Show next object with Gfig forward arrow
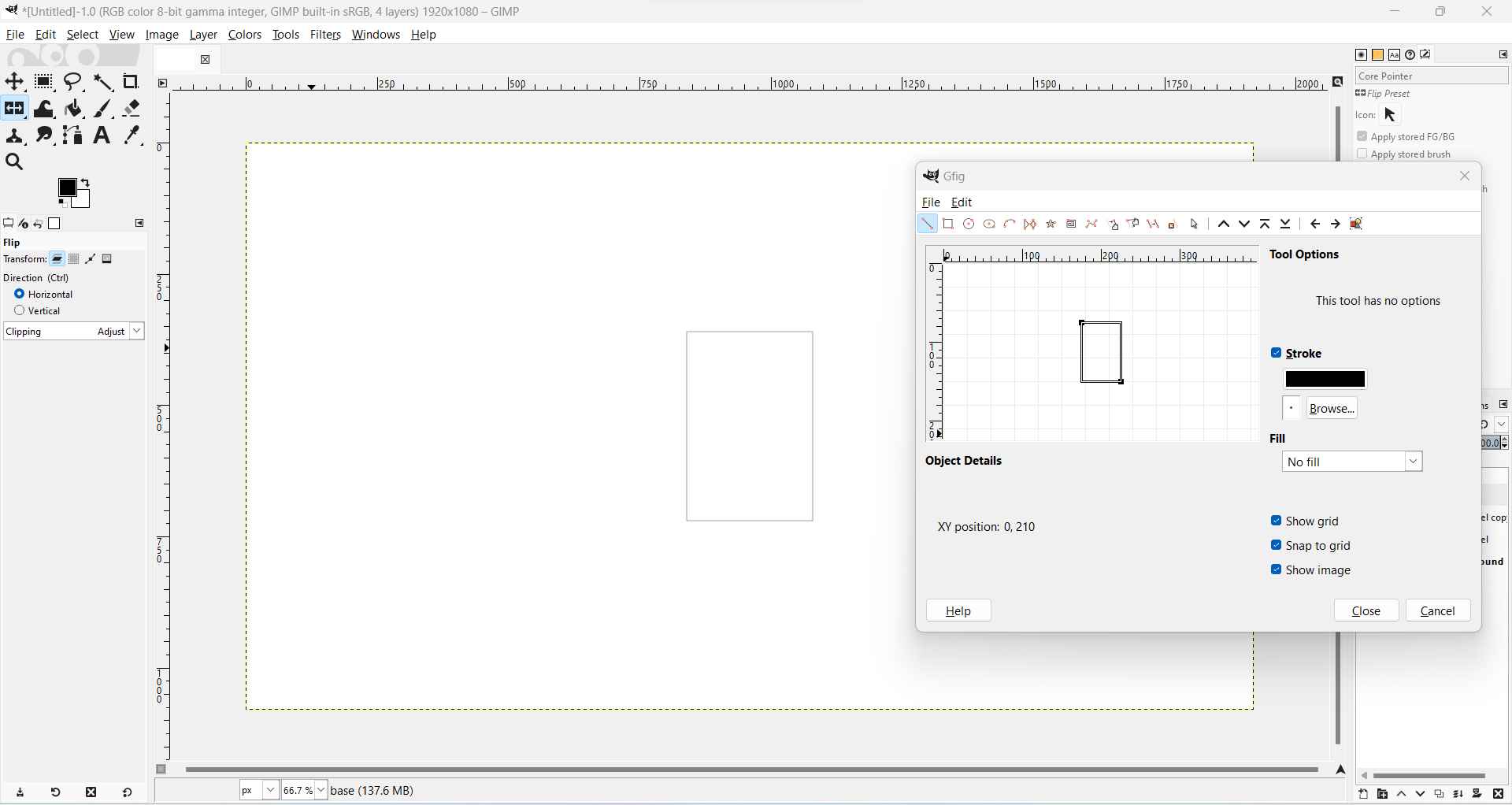1512x805 pixels. click(1336, 224)
